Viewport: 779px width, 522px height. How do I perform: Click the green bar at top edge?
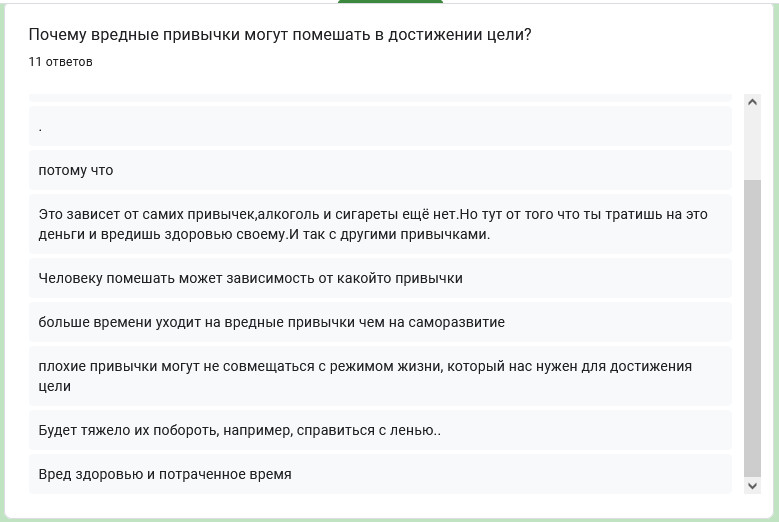390,1
